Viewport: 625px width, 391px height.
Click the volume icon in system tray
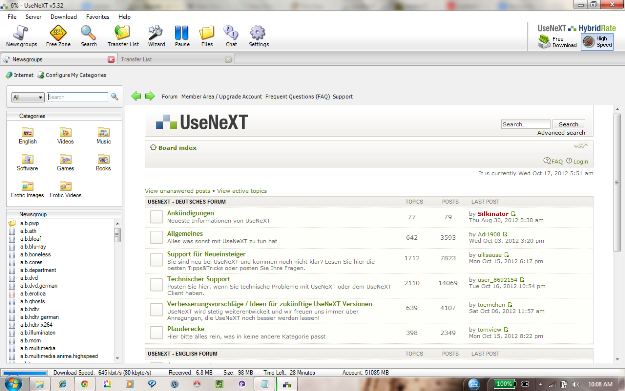[x=575, y=384]
